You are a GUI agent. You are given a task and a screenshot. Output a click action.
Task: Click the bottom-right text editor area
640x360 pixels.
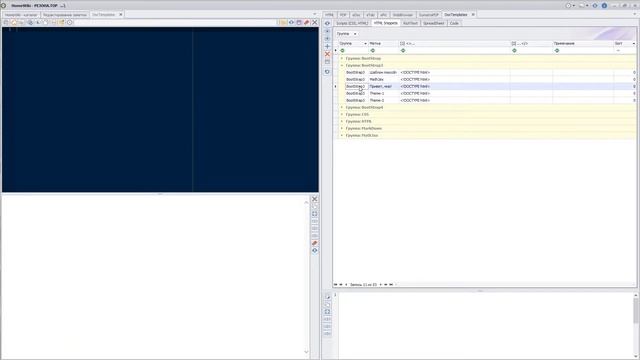point(486,326)
